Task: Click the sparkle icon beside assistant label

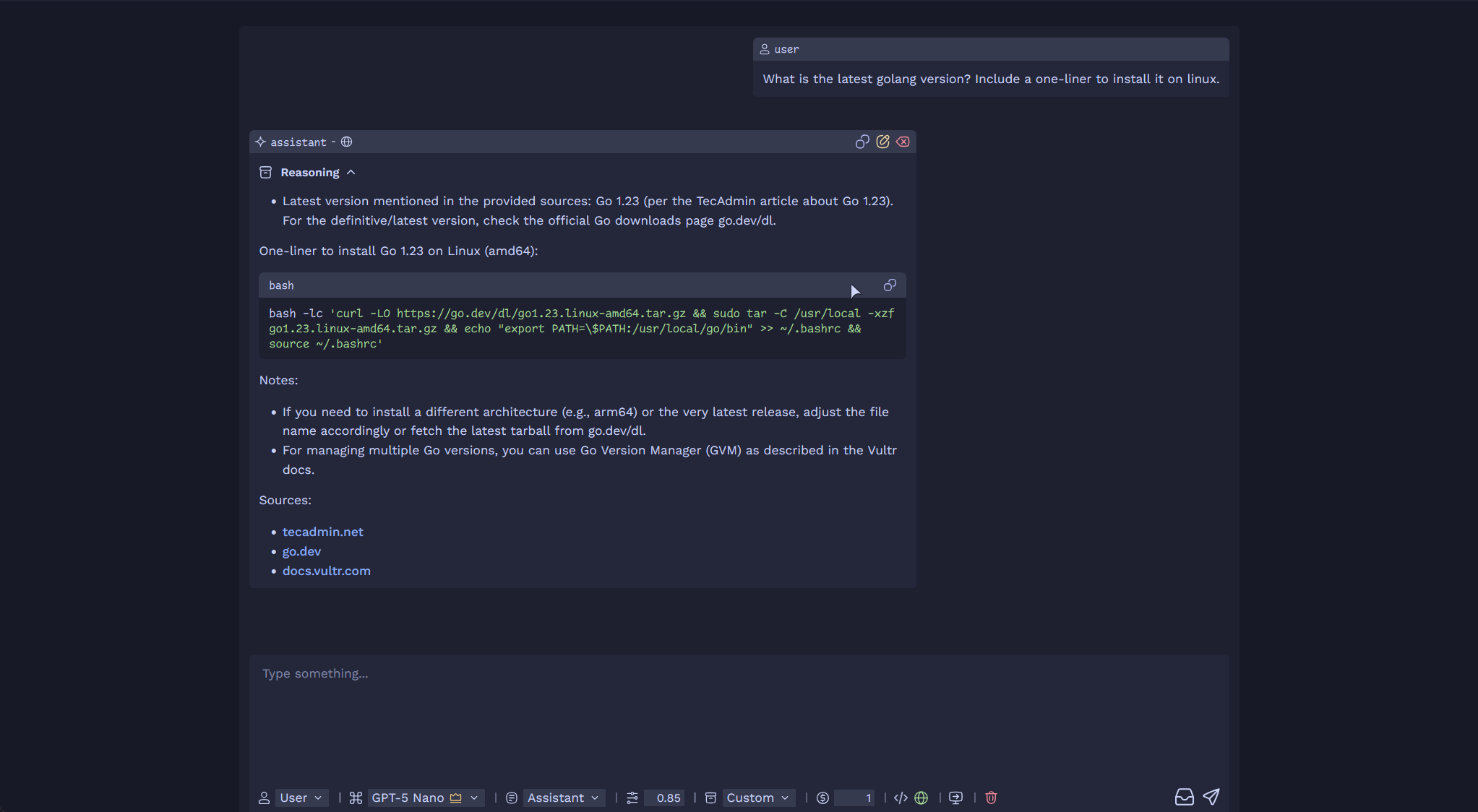Action: point(260,142)
